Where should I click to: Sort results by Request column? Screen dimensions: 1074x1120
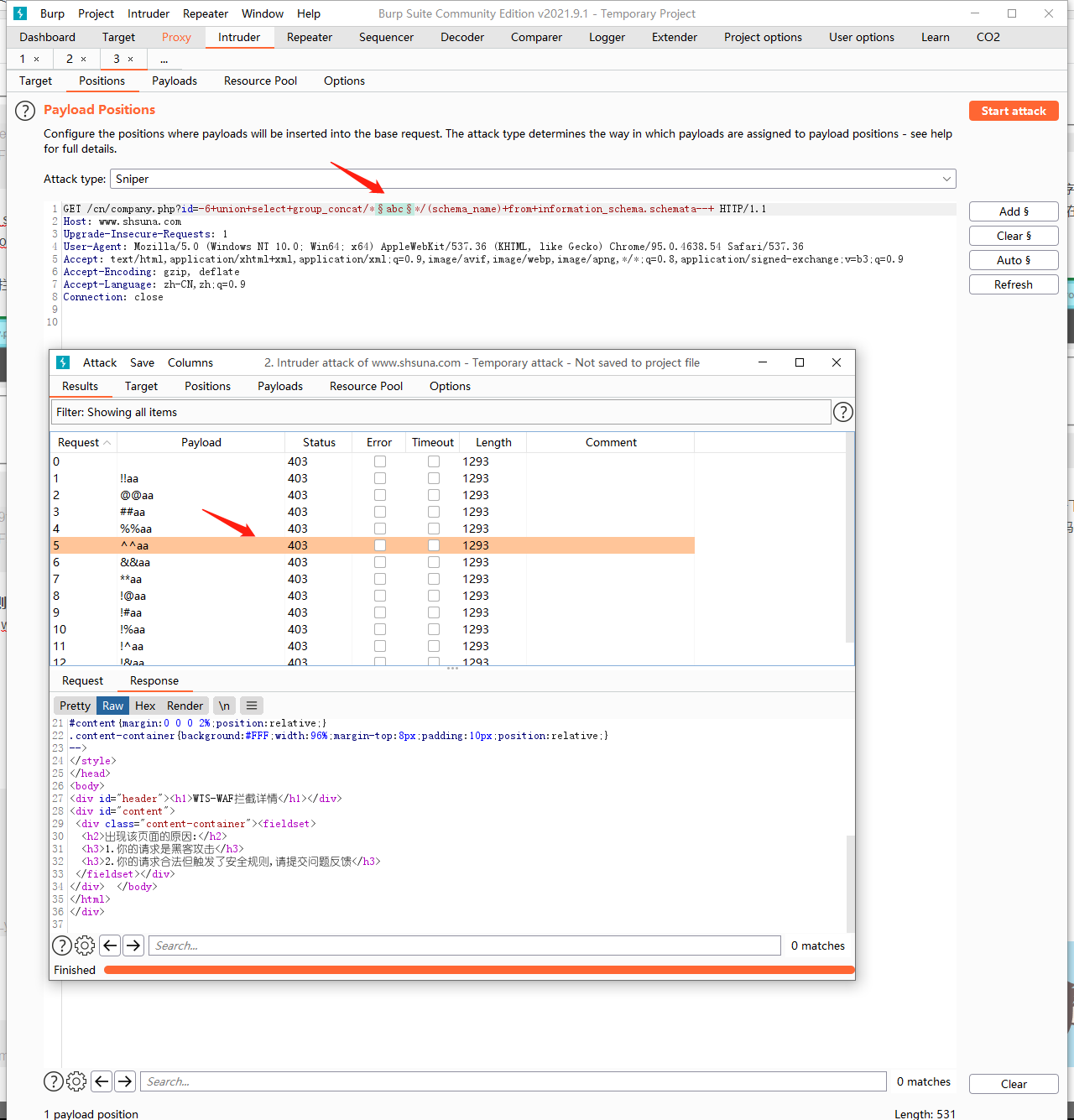pyautogui.click(x=84, y=442)
